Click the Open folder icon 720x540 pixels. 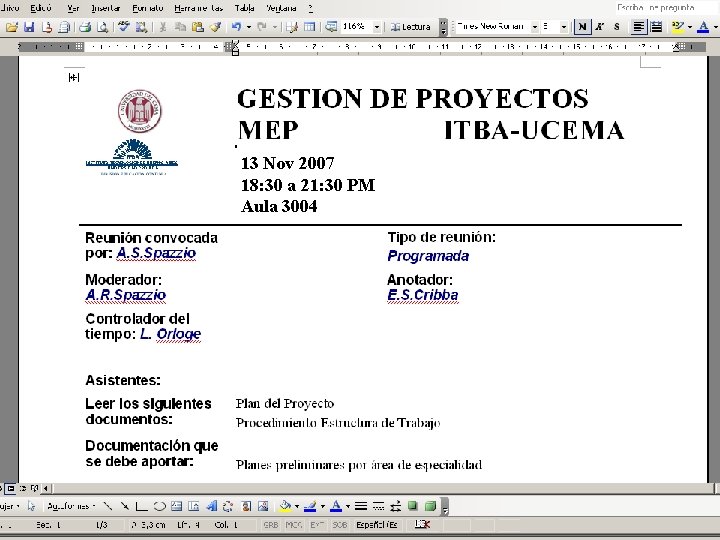click(x=12, y=27)
